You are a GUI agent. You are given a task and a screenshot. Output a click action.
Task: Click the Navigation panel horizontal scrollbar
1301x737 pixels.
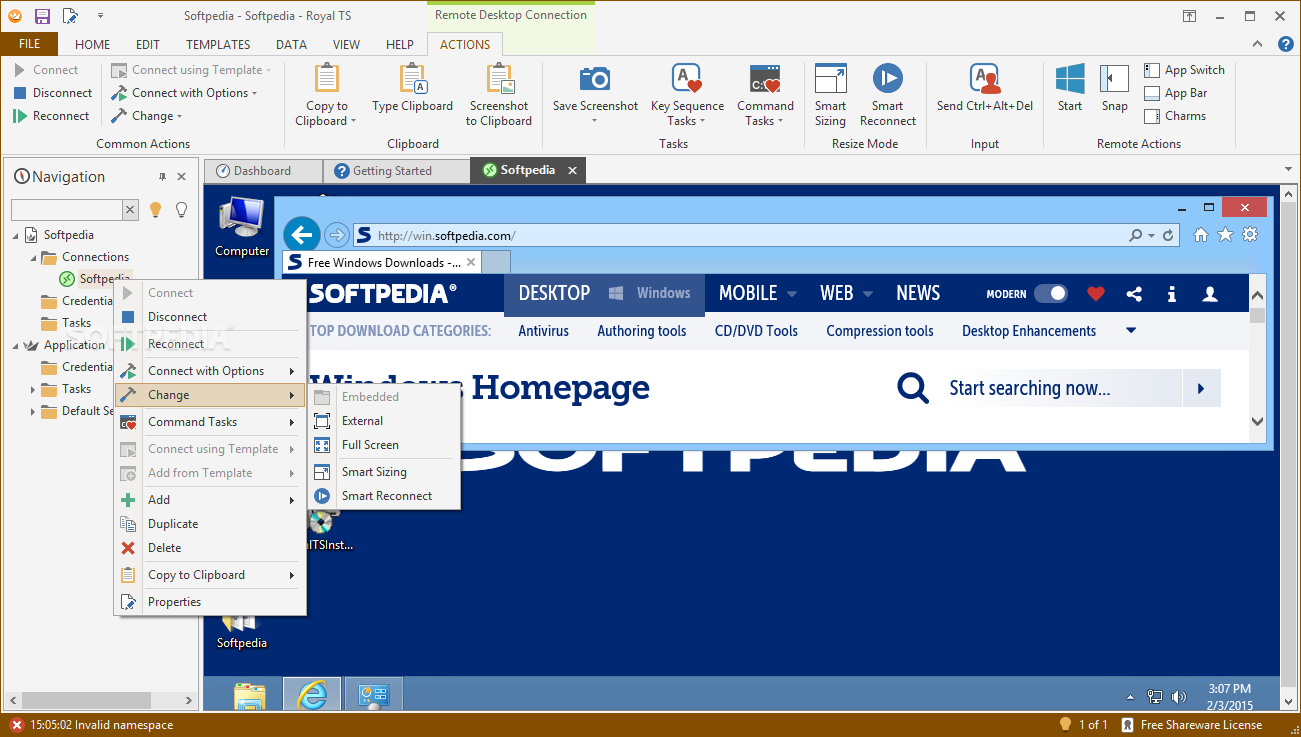click(x=85, y=700)
